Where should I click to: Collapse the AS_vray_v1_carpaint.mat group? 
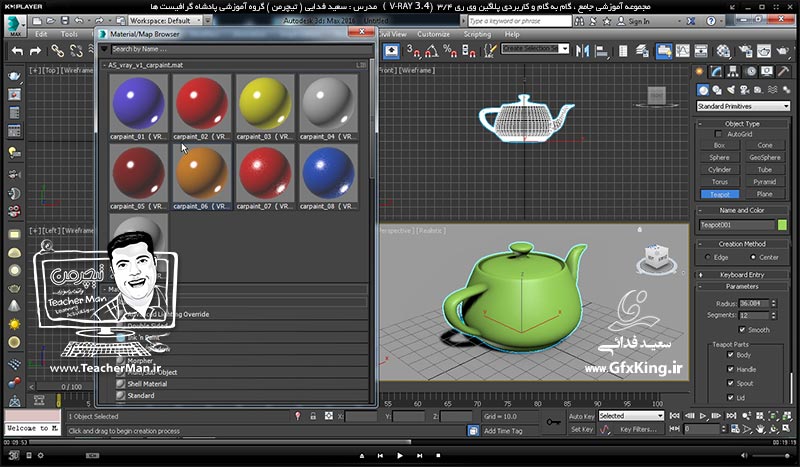tap(105, 65)
